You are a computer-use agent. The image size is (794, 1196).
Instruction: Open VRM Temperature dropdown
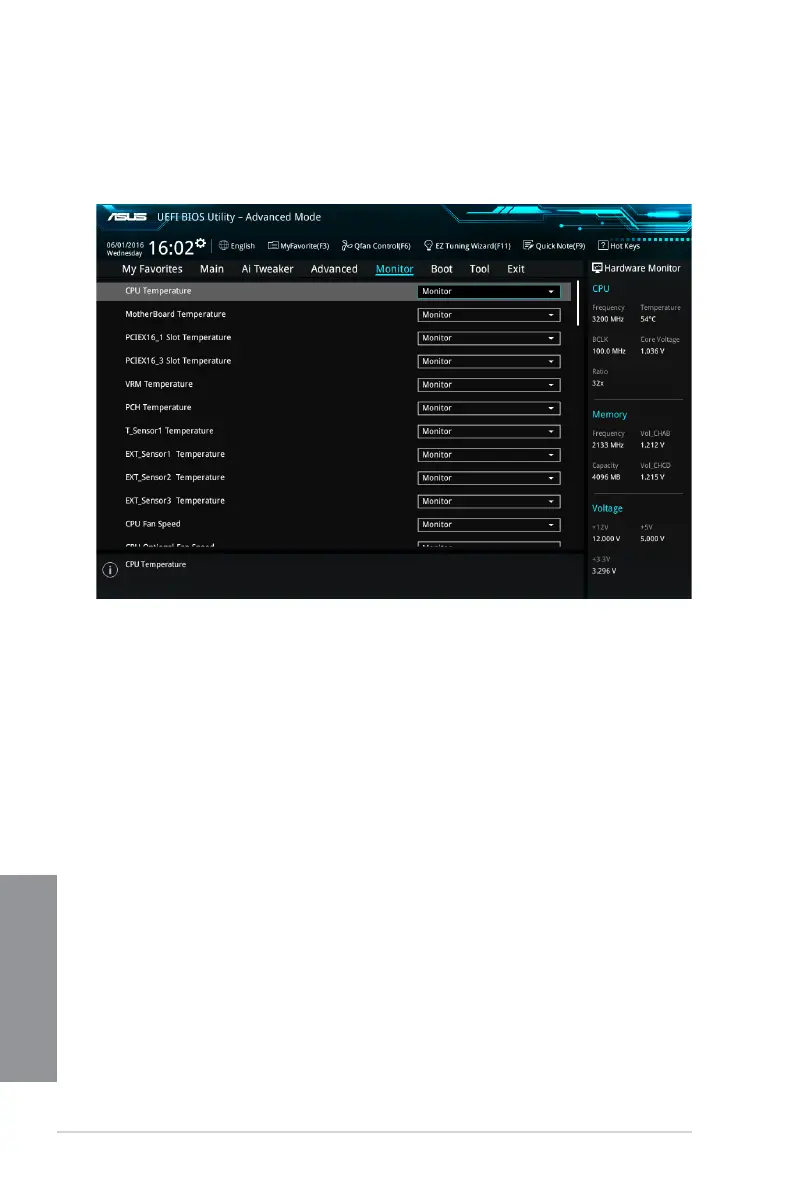coord(489,385)
